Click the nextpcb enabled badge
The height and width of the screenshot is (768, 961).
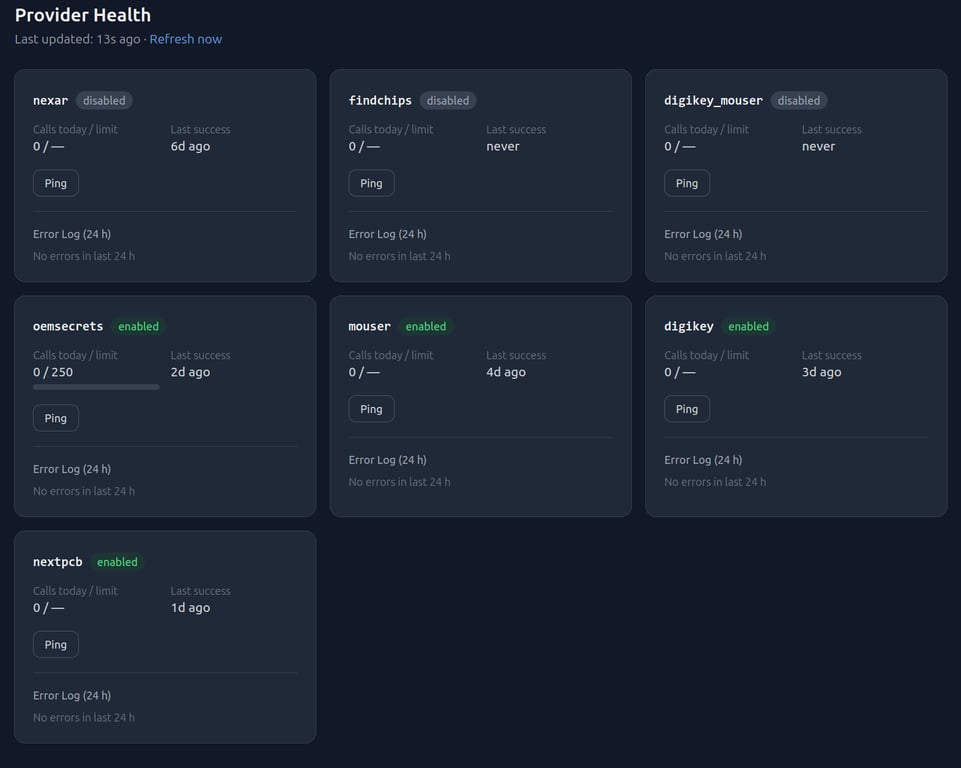click(x=117, y=562)
